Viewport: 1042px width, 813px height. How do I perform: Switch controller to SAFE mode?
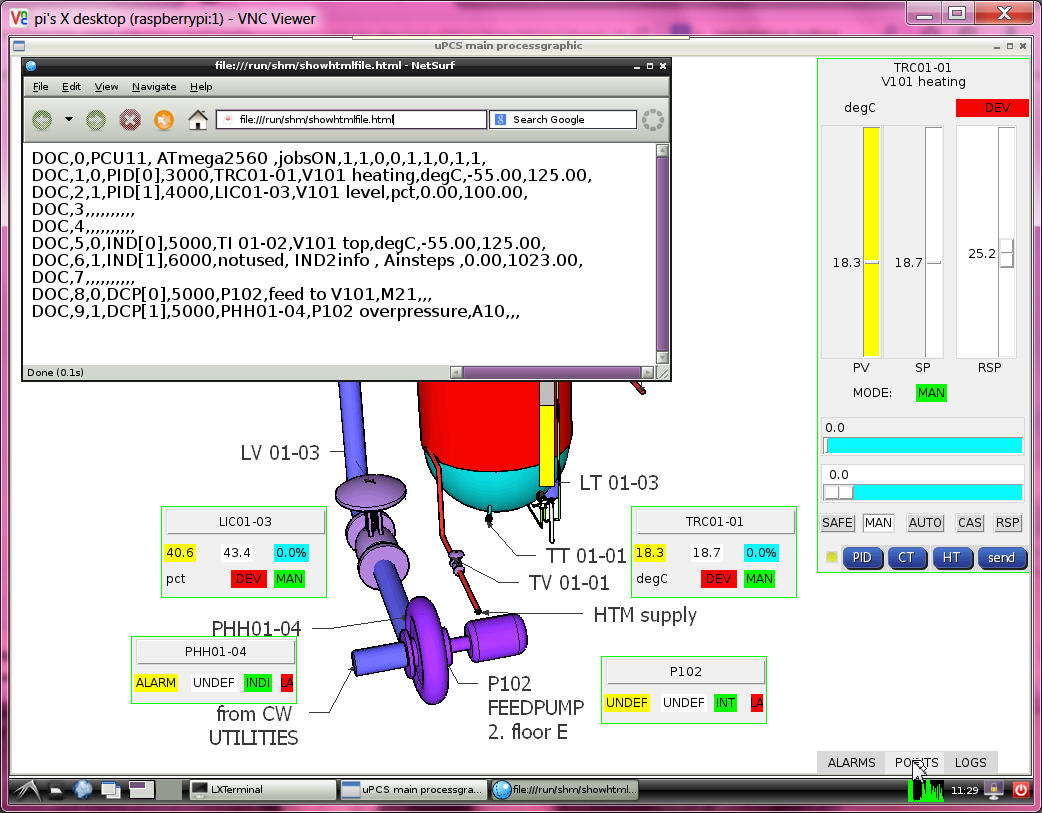tap(837, 523)
